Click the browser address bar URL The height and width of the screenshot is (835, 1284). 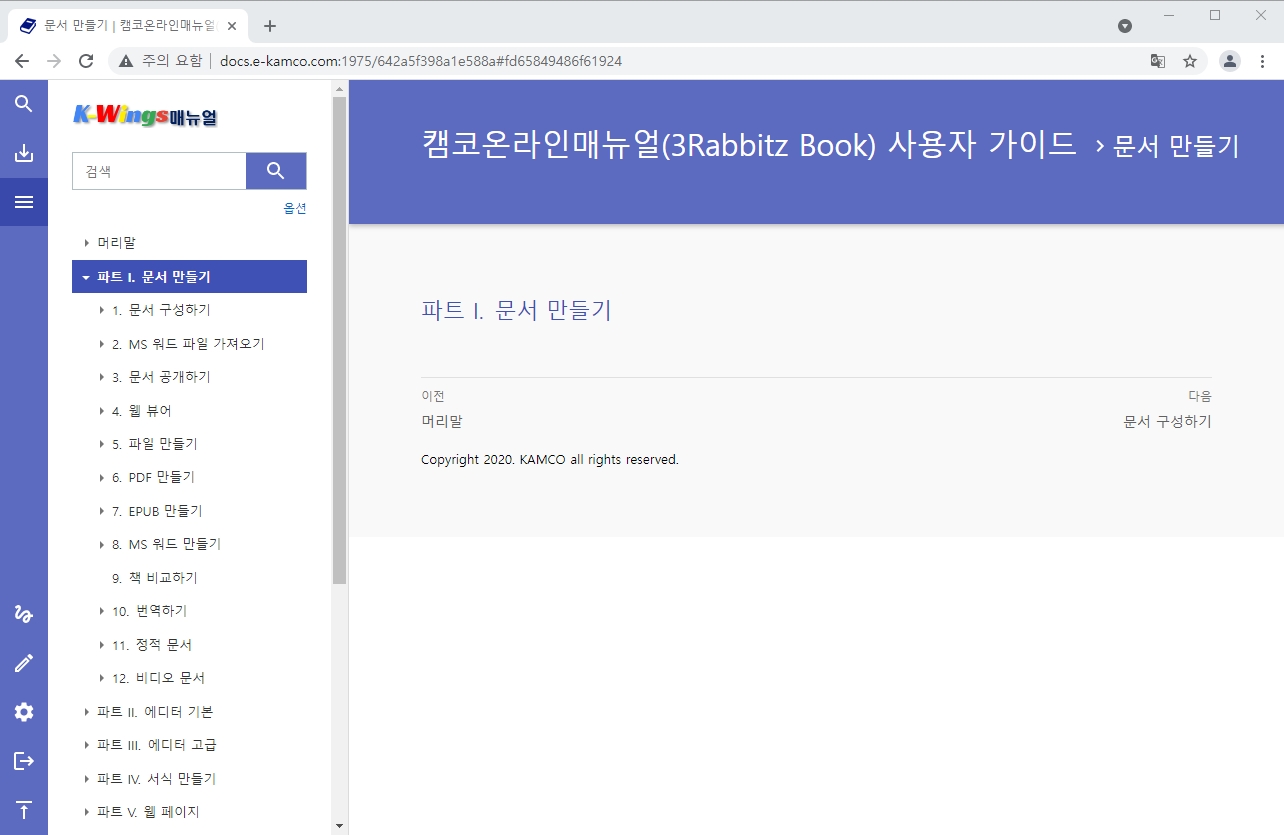click(421, 61)
